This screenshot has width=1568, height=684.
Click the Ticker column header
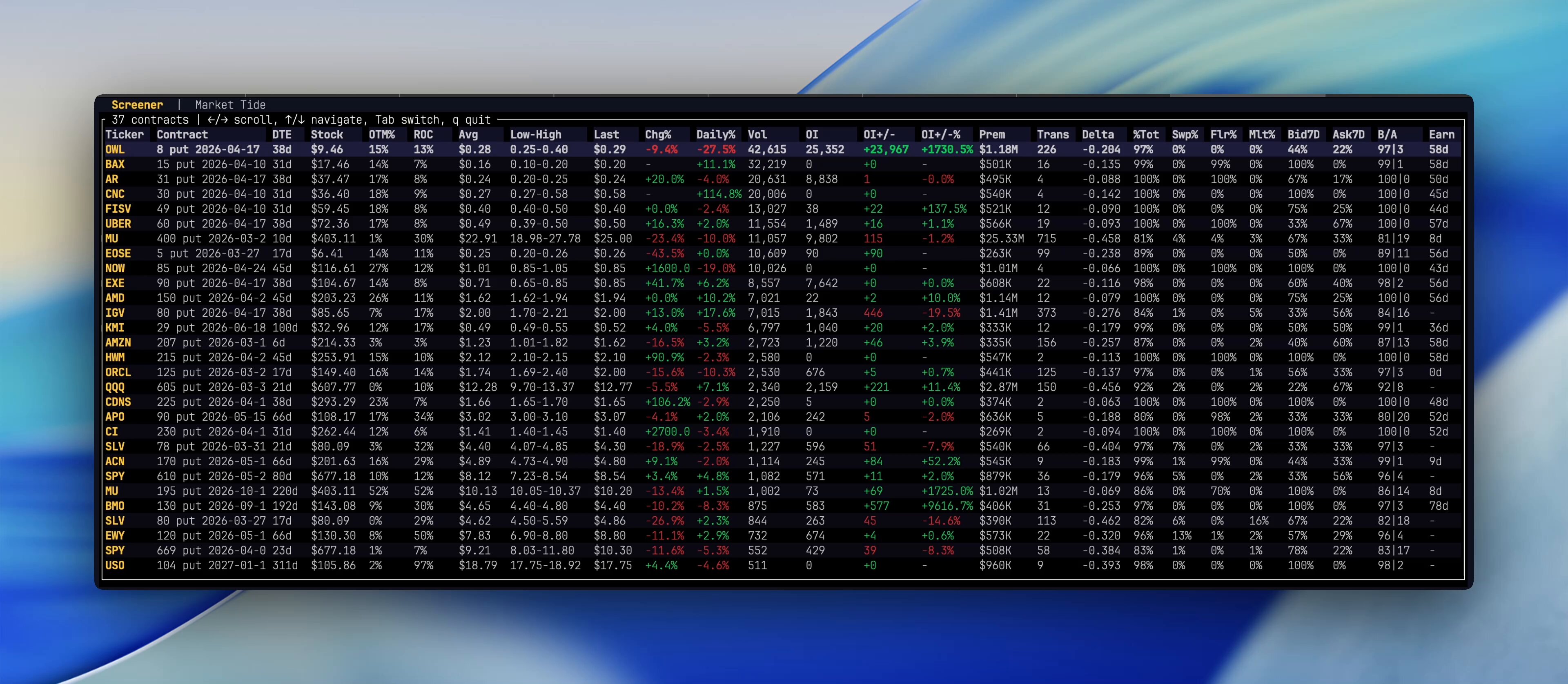[x=124, y=135]
